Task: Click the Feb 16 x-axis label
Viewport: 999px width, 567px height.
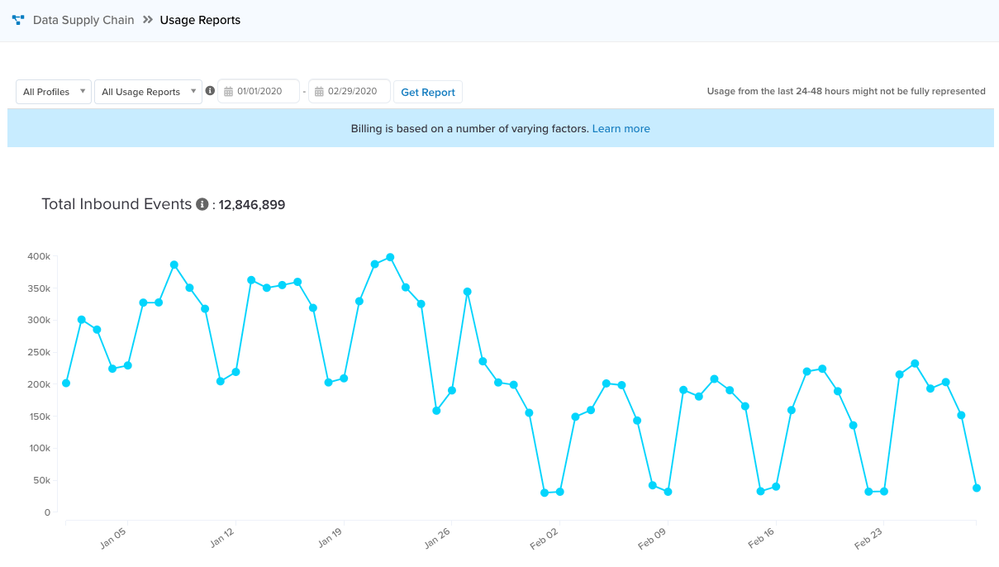Action: (x=761, y=538)
